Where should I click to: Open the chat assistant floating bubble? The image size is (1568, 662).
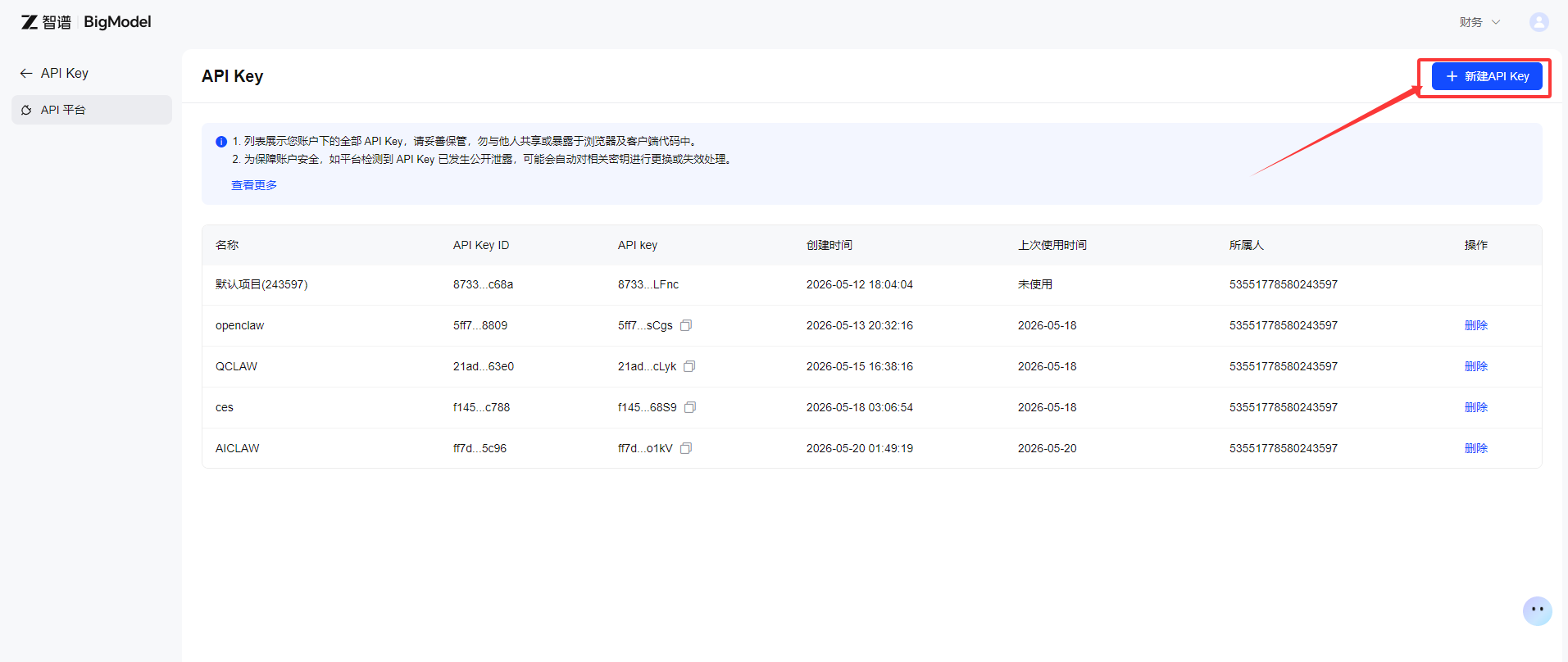coord(1537,610)
